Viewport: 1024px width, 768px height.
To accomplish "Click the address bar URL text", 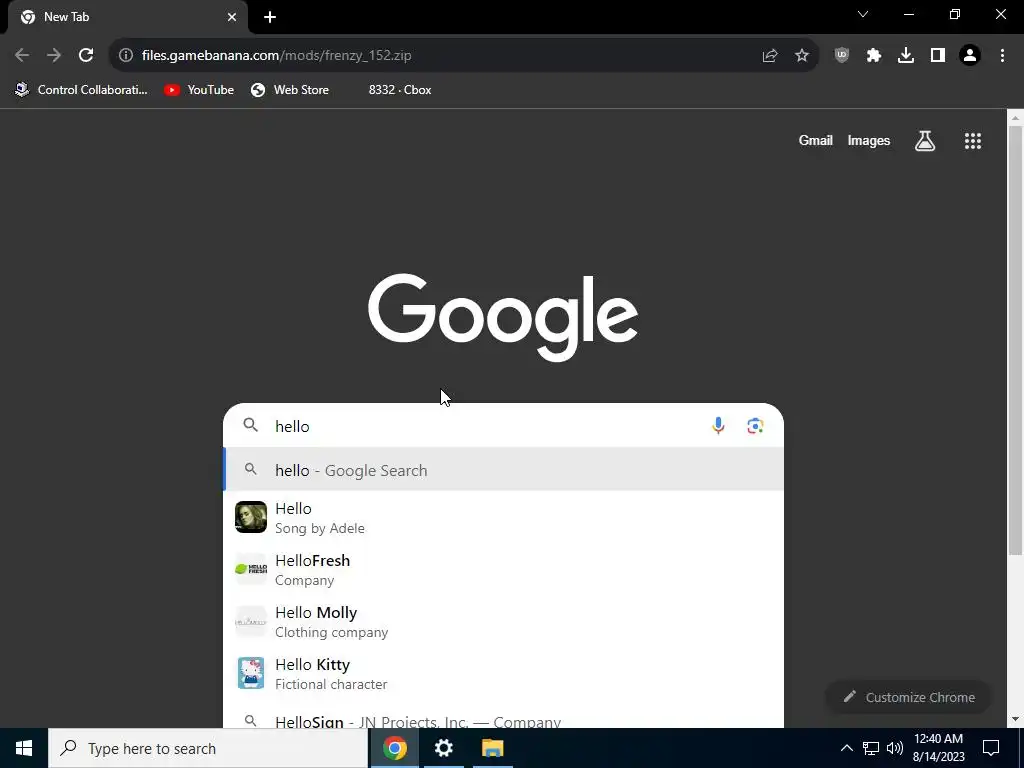I will (276, 56).
